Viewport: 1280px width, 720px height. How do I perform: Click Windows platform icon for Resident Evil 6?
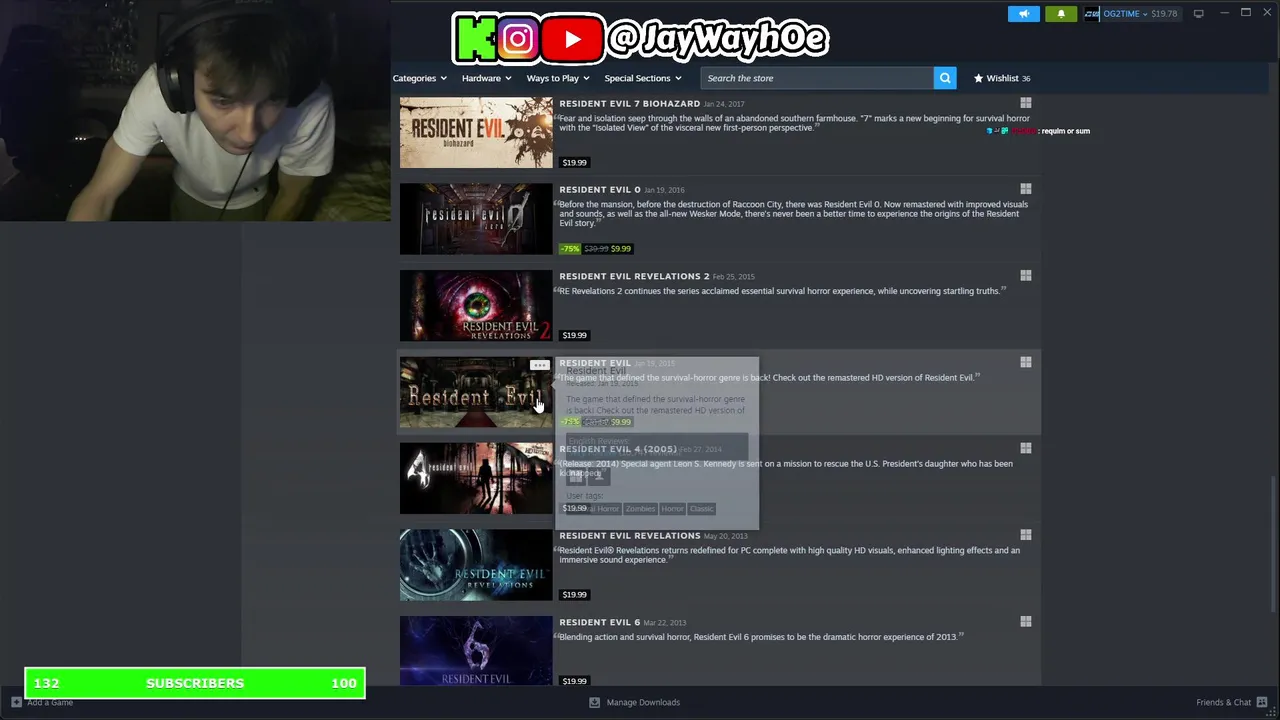click(1025, 622)
